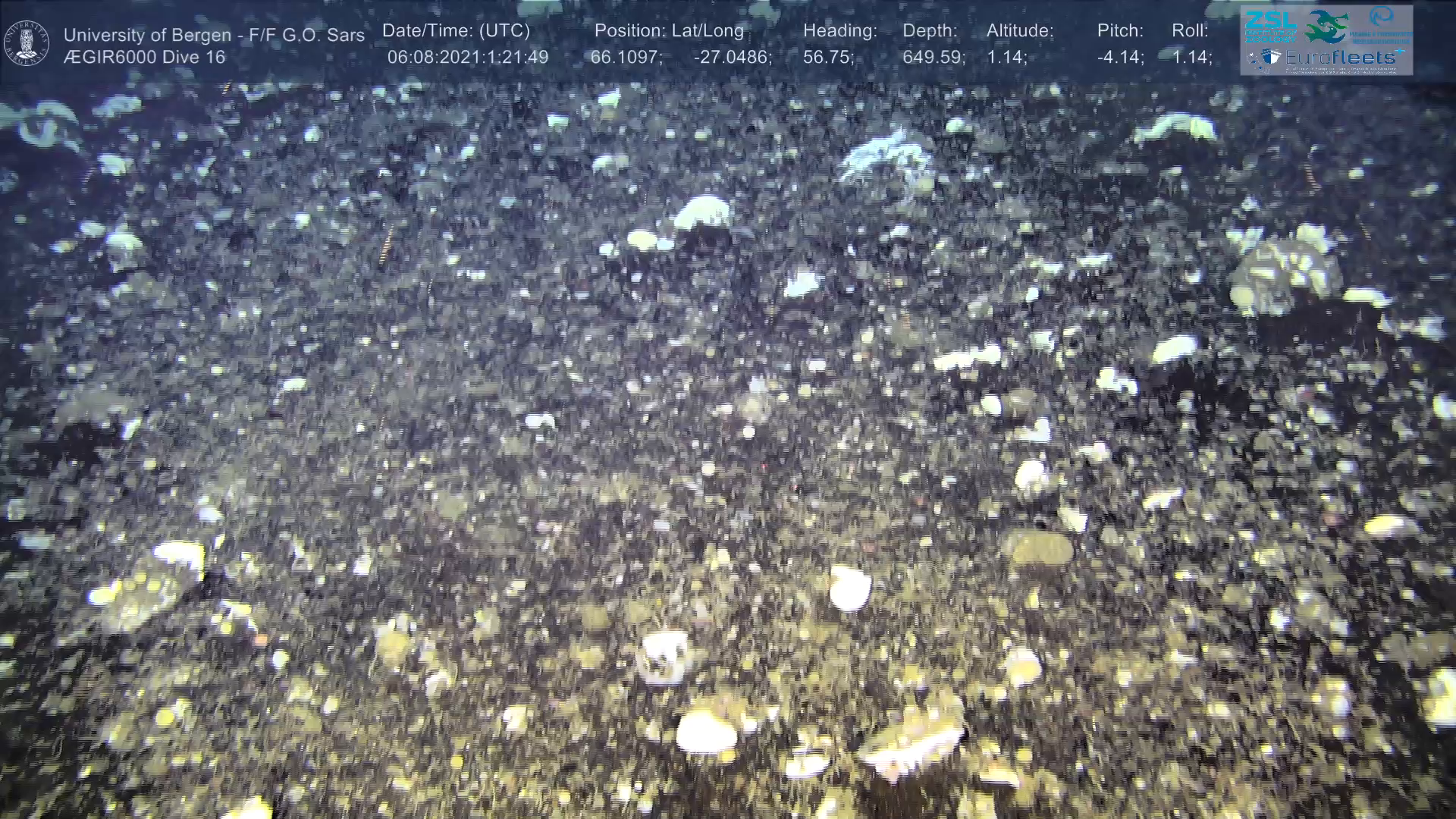This screenshot has height=819, width=1456.
Task: Click the green-blue twin fish logo
Action: click(1326, 27)
